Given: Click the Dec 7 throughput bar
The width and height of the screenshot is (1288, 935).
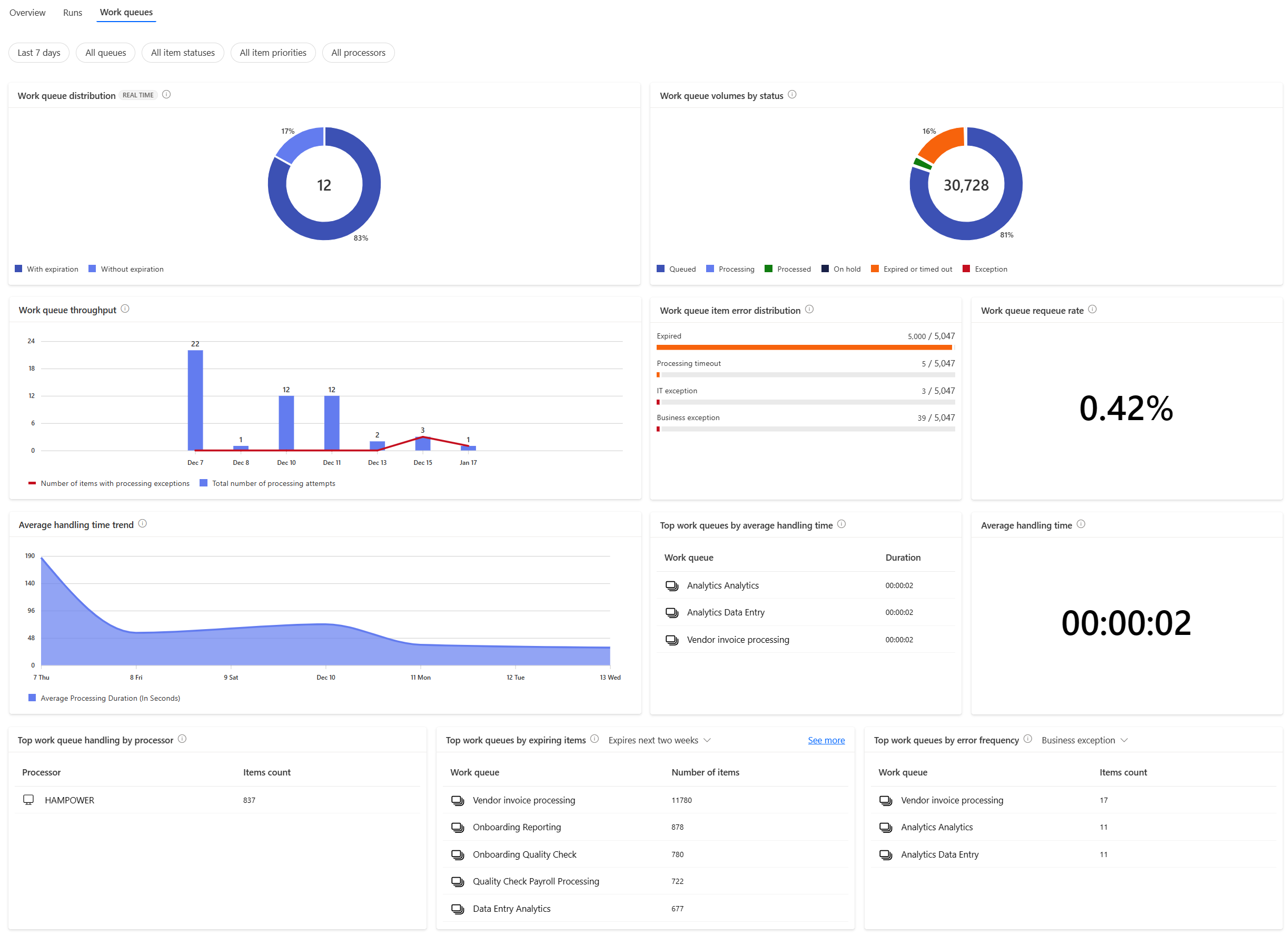Looking at the screenshot, I should tap(195, 400).
